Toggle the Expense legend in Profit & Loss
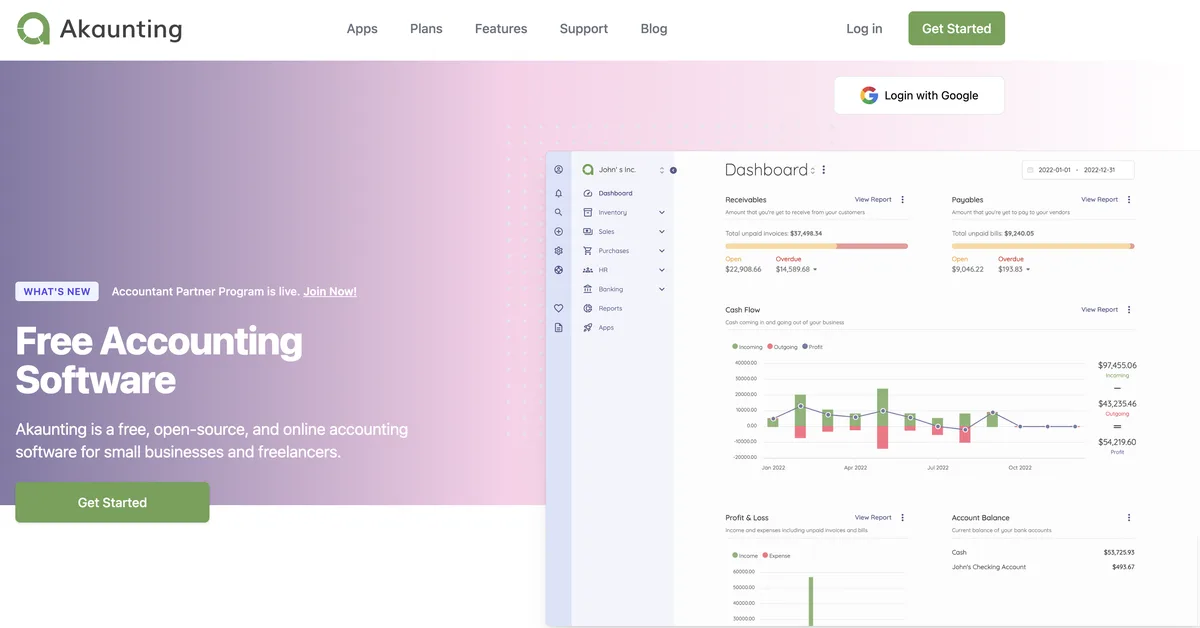 (x=777, y=555)
